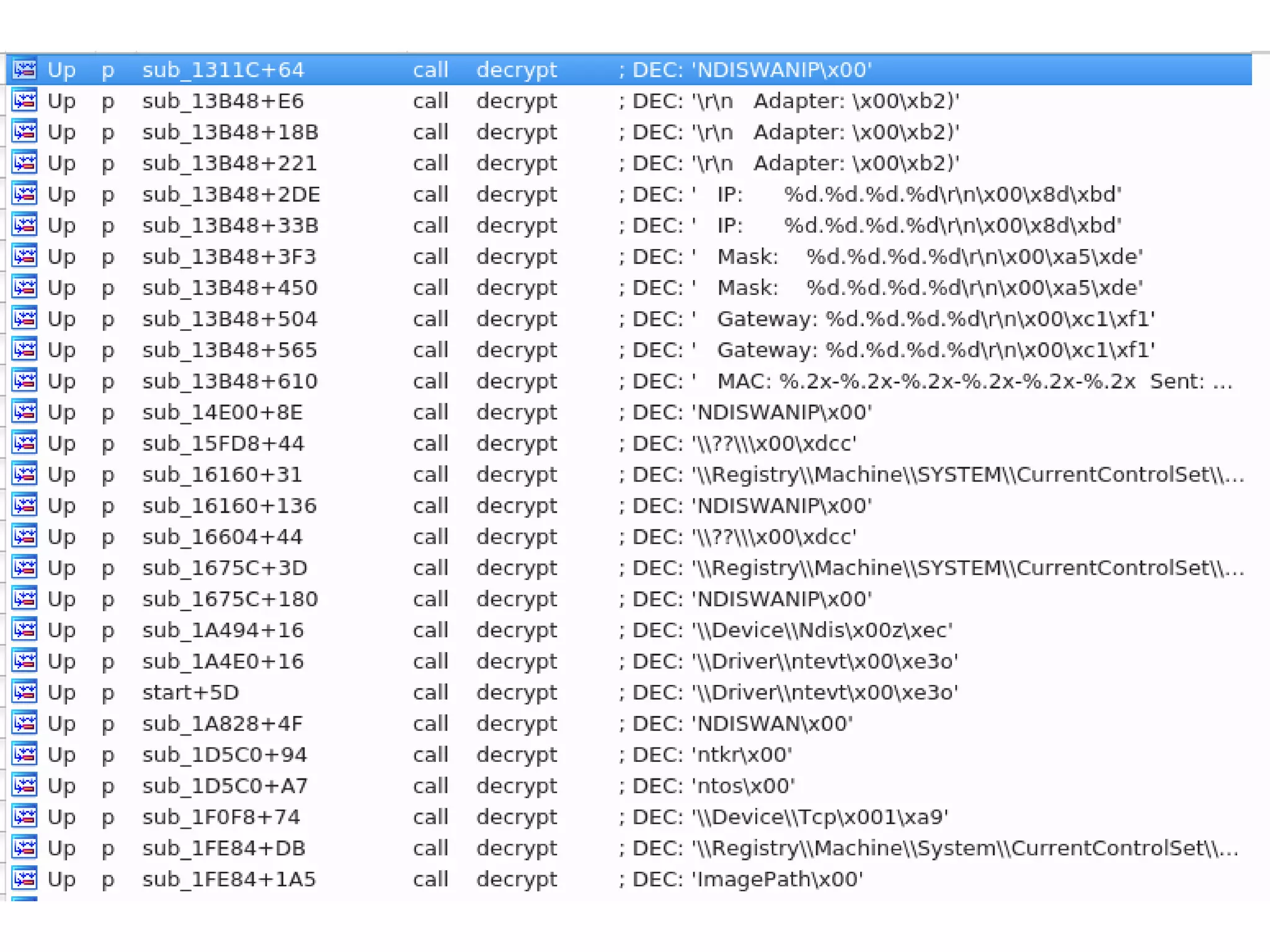Screen dimensions: 1270x952
Task: Select address sub_16160+31 Registry entry
Action: click(222, 474)
